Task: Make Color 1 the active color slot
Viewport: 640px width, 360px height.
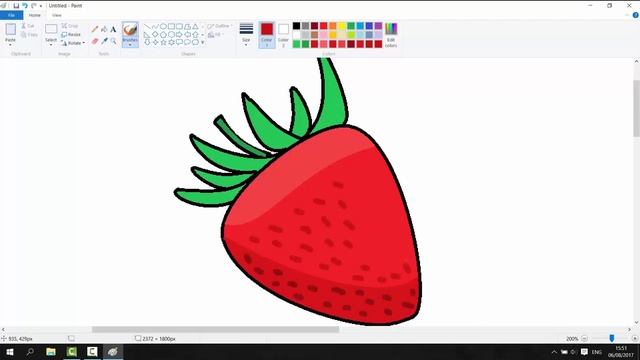Action: pyautogui.click(x=267, y=34)
